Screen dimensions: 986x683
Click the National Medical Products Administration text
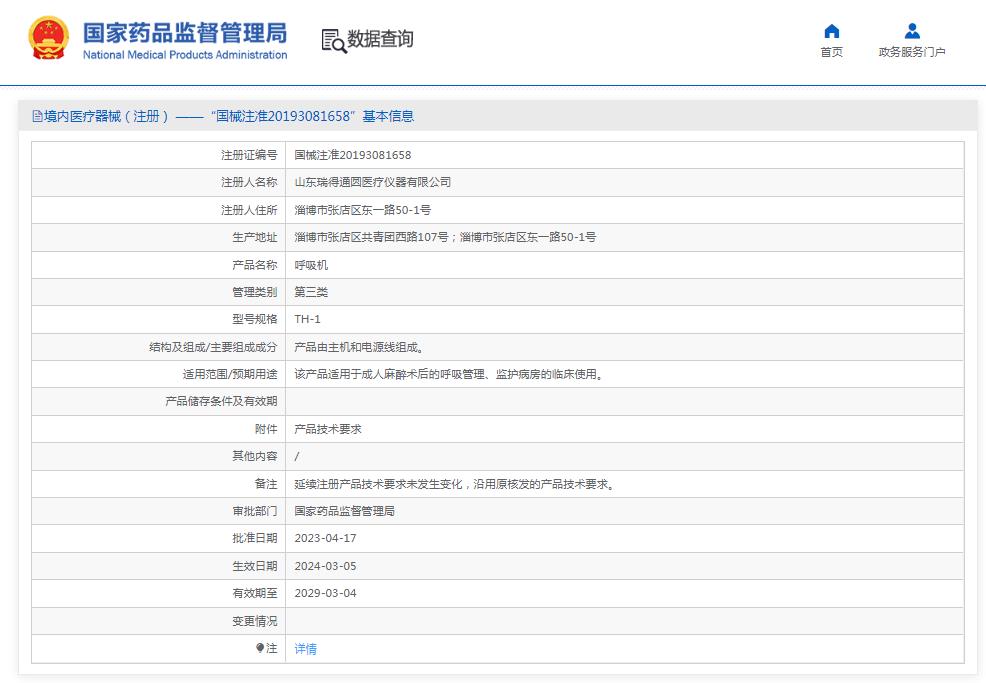point(184,55)
